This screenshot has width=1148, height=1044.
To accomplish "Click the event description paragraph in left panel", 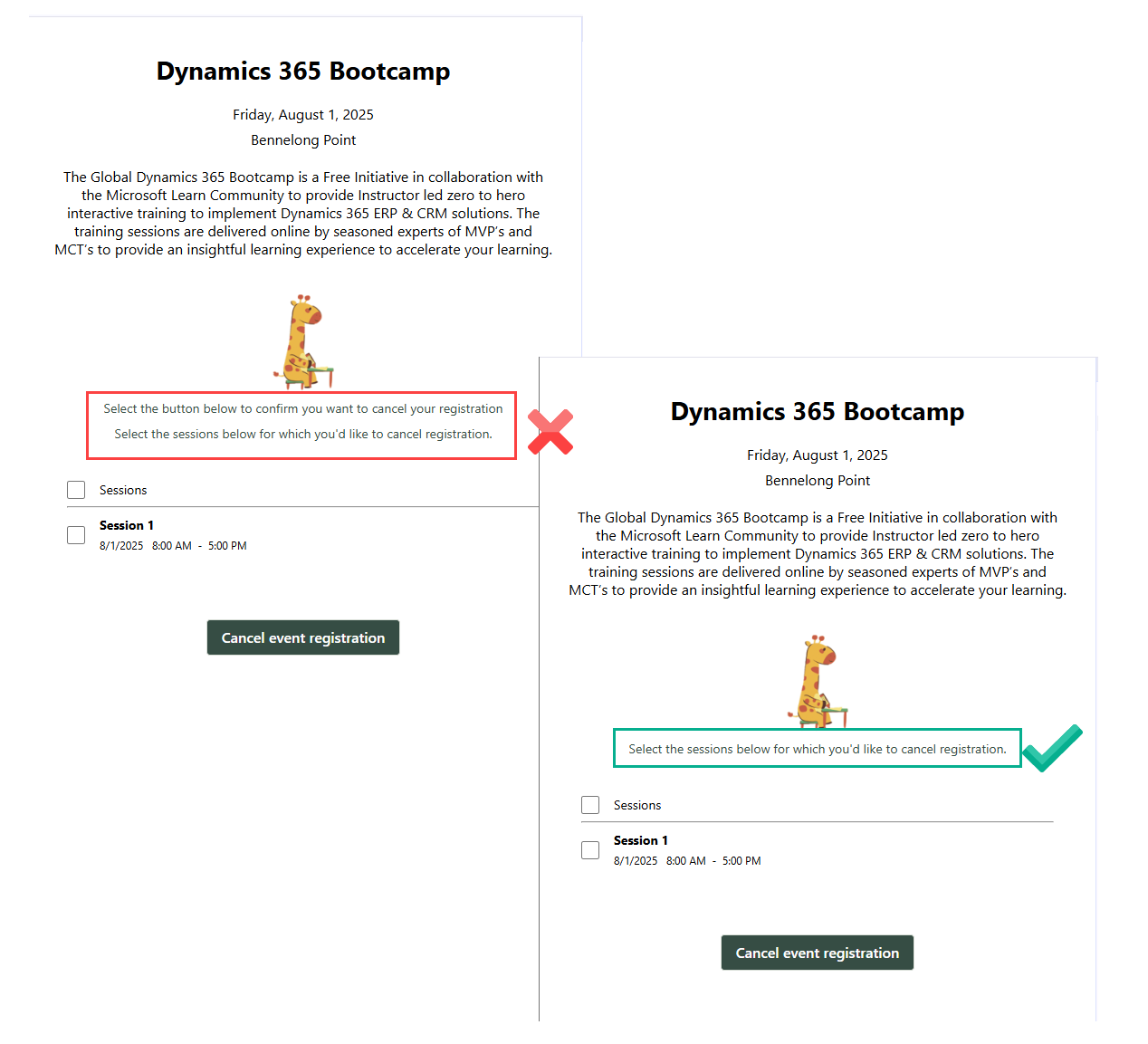I will (x=303, y=214).
